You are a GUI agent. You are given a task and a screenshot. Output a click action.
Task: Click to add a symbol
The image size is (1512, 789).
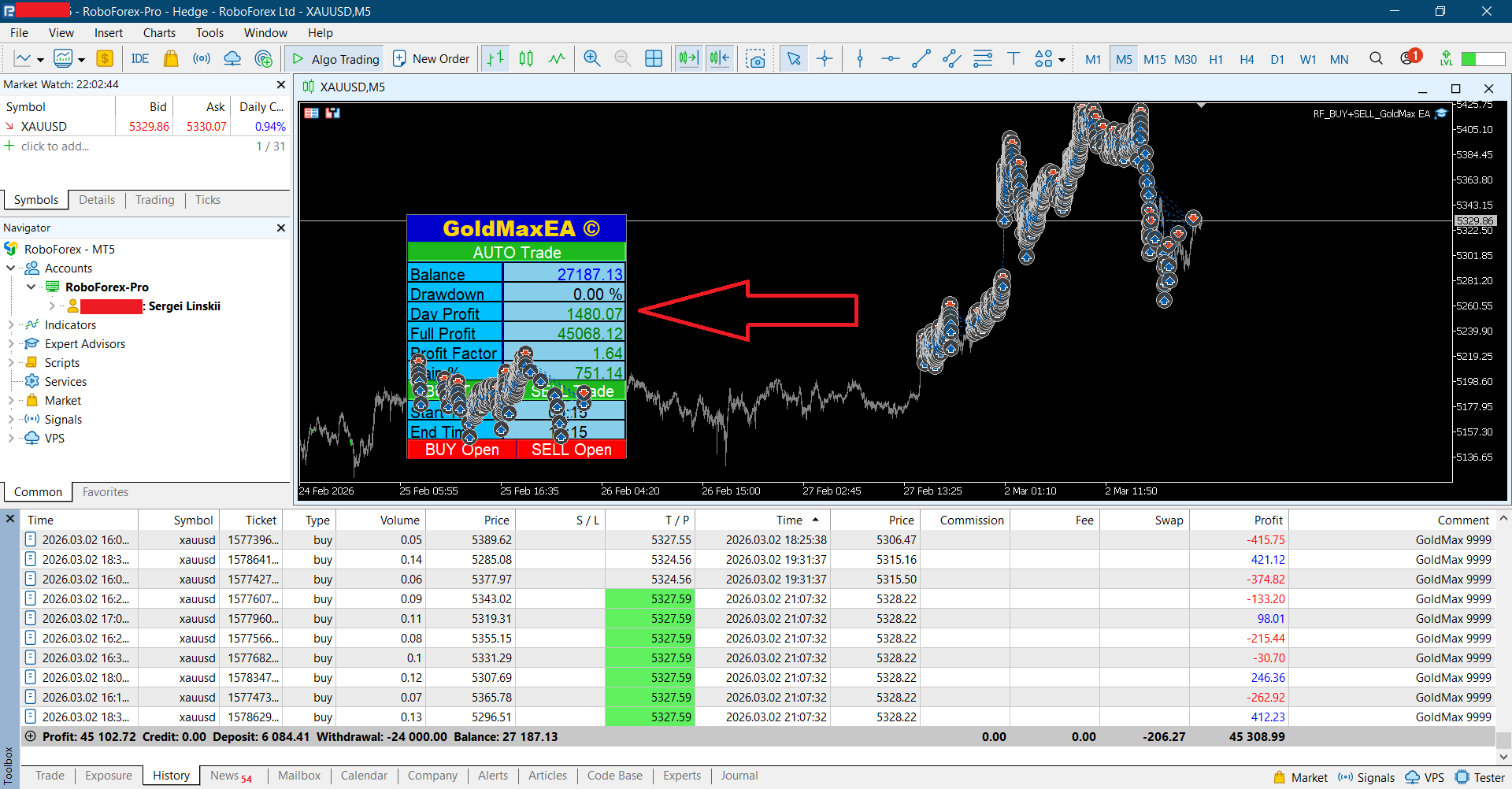point(54,146)
